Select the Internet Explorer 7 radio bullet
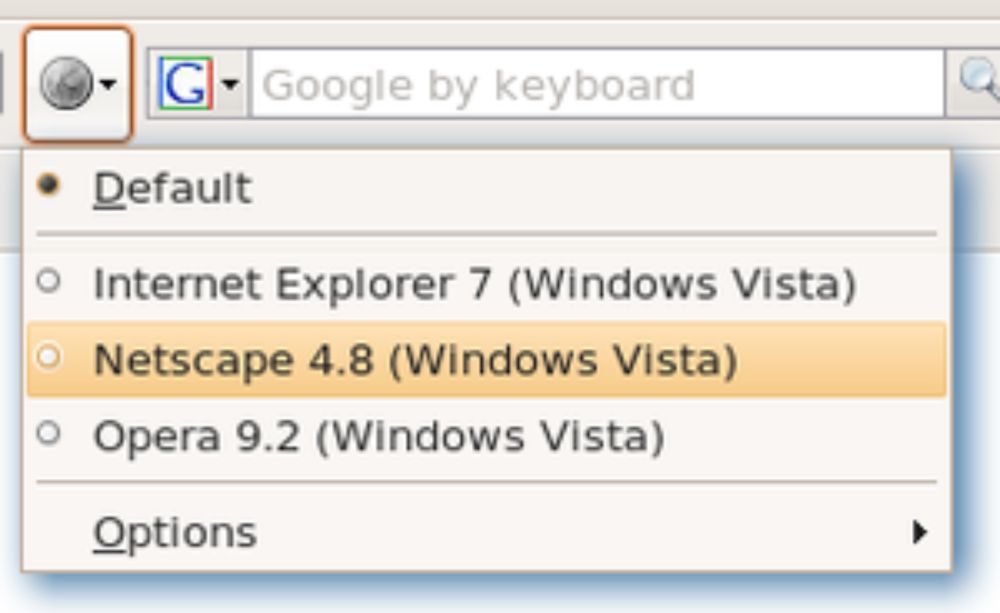 (x=47, y=282)
